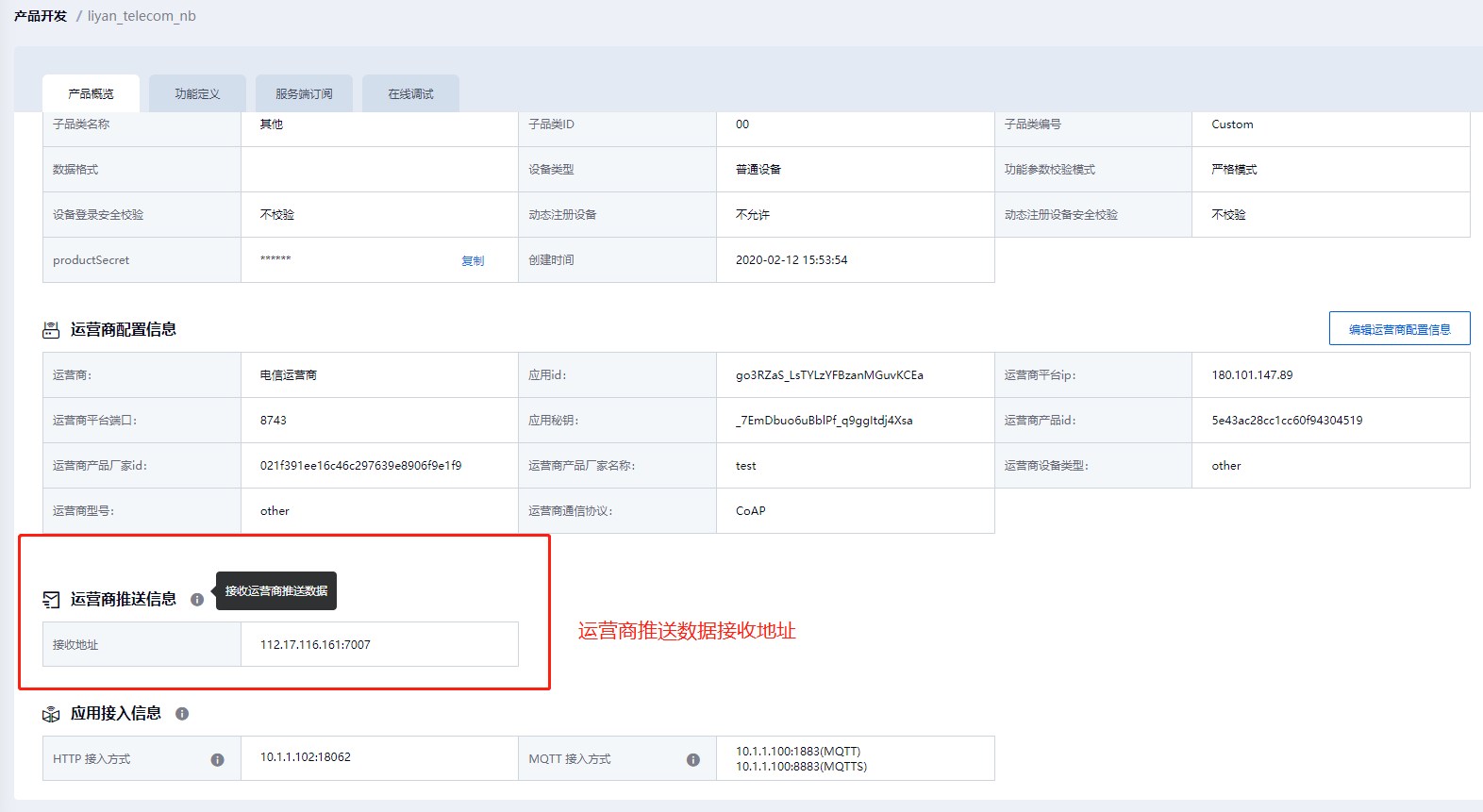The height and width of the screenshot is (812, 1483).
Task: Click the 运营商推送信息 section icon
Action: click(51, 600)
